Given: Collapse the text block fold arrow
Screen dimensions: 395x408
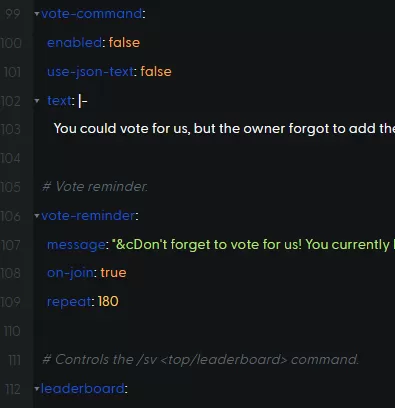Looking at the screenshot, I should (37, 100).
